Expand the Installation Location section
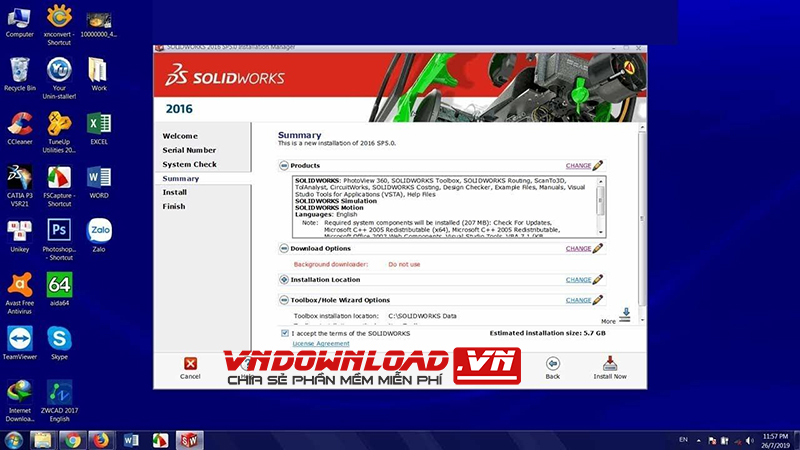The width and height of the screenshot is (800, 450). (284, 280)
